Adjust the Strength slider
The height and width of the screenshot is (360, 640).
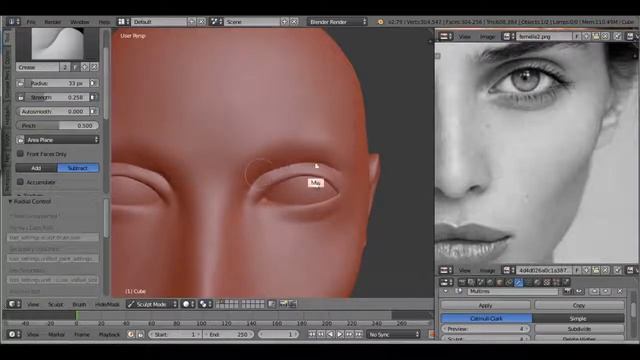coord(57,97)
